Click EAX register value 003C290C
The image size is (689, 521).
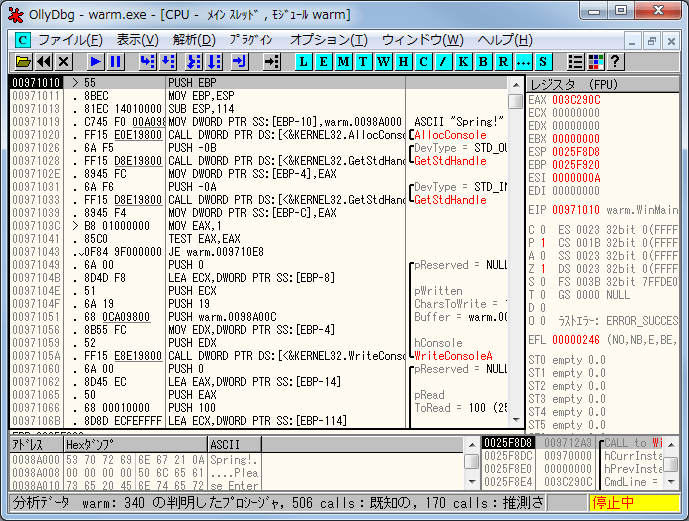tap(576, 100)
